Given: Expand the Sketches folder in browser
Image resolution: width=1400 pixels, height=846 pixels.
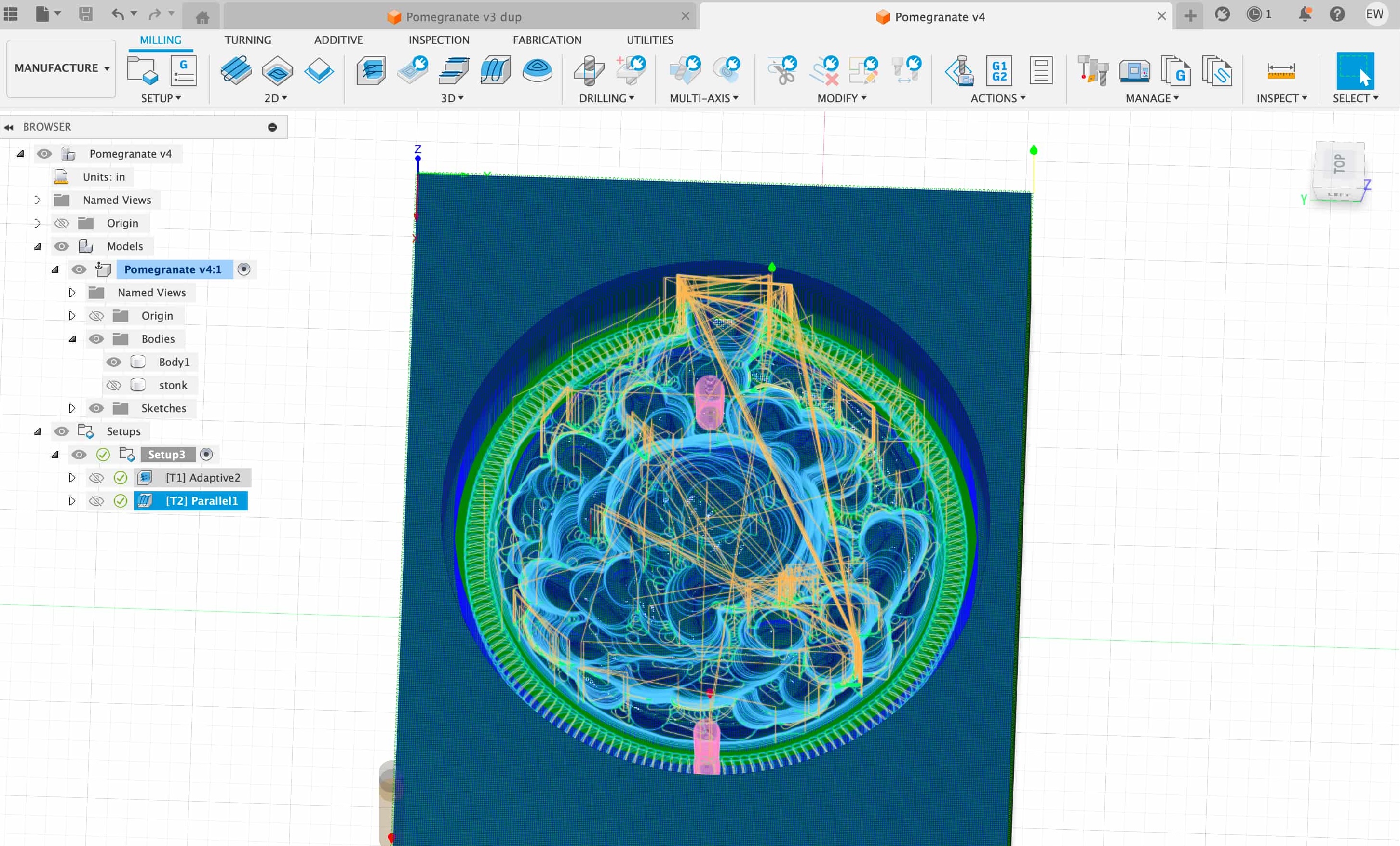Looking at the screenshot, I should tap(71, 408).
